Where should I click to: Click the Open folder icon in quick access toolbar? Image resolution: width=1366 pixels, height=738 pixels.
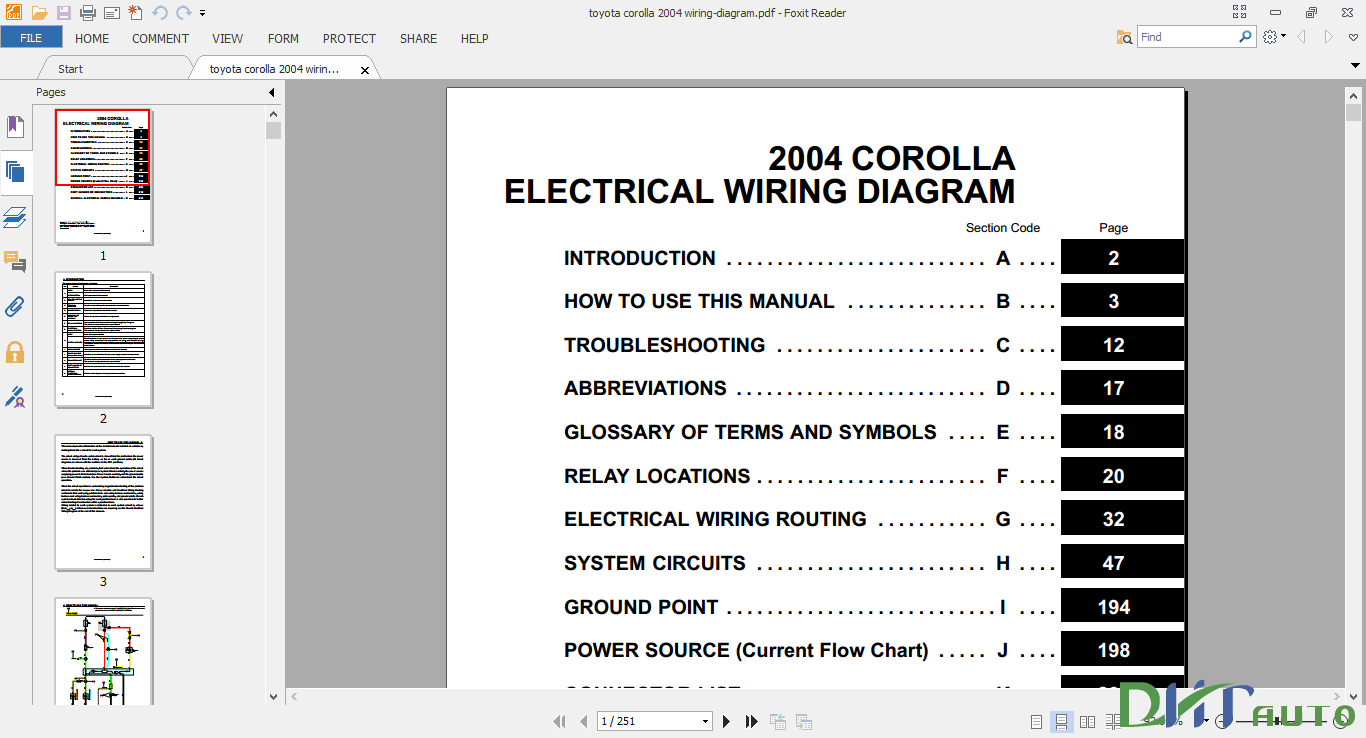[39, 13]
